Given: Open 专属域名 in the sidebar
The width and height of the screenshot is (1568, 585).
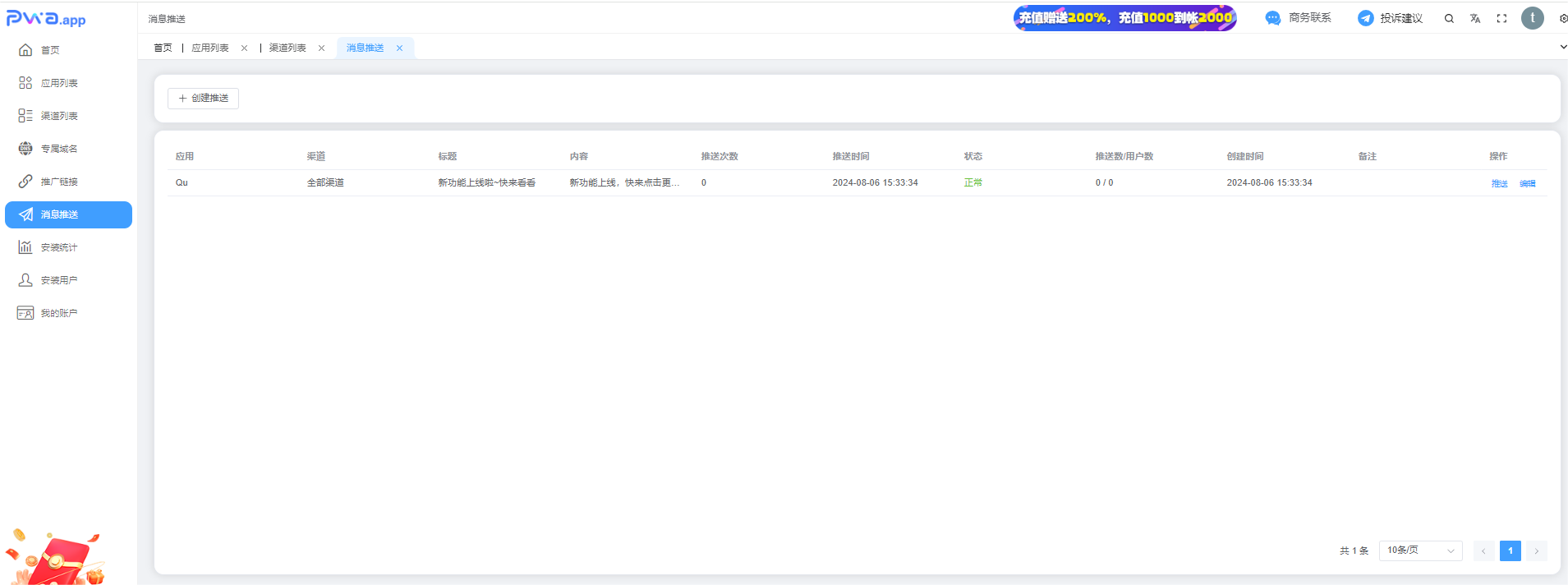Looking at the screenshot, I should click(x=59, y=149).
